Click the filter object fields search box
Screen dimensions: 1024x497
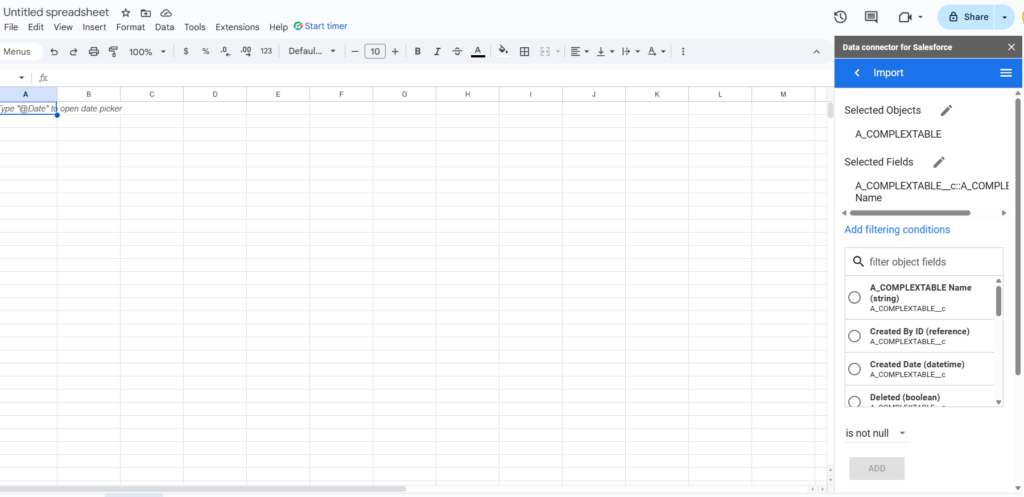coord(924,261)
